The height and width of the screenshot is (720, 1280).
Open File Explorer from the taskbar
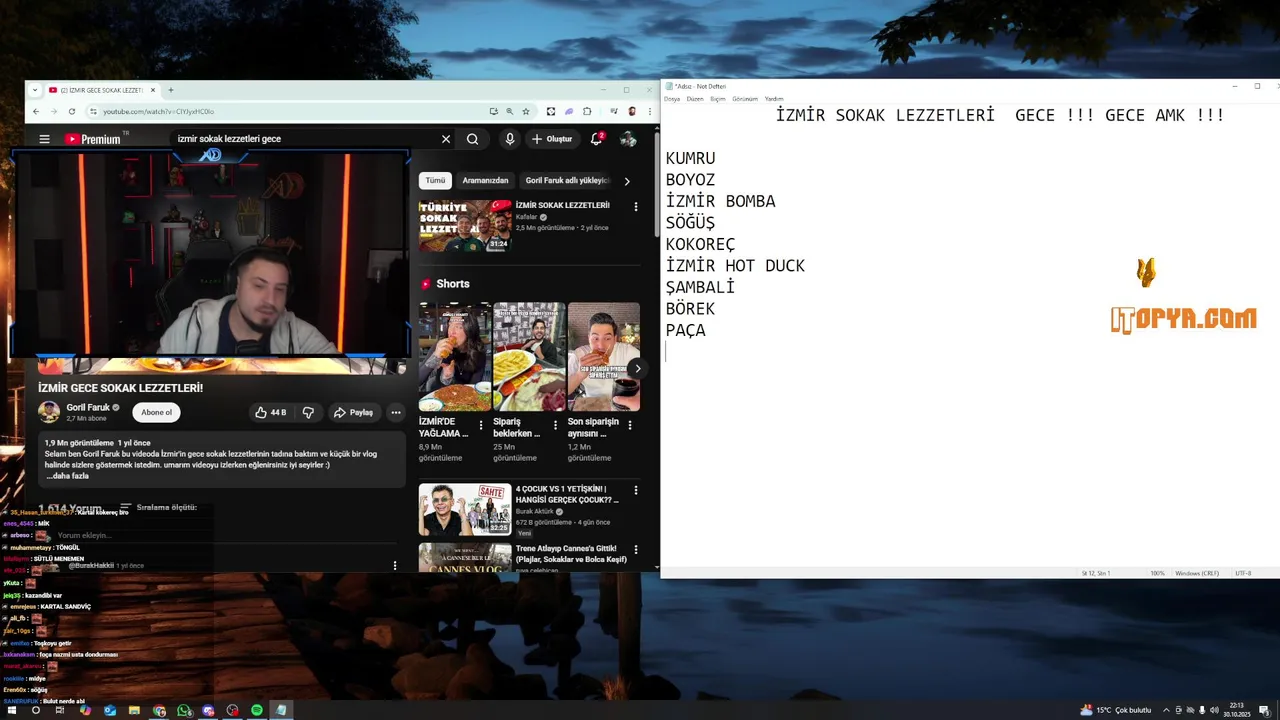tap(134, 710)
